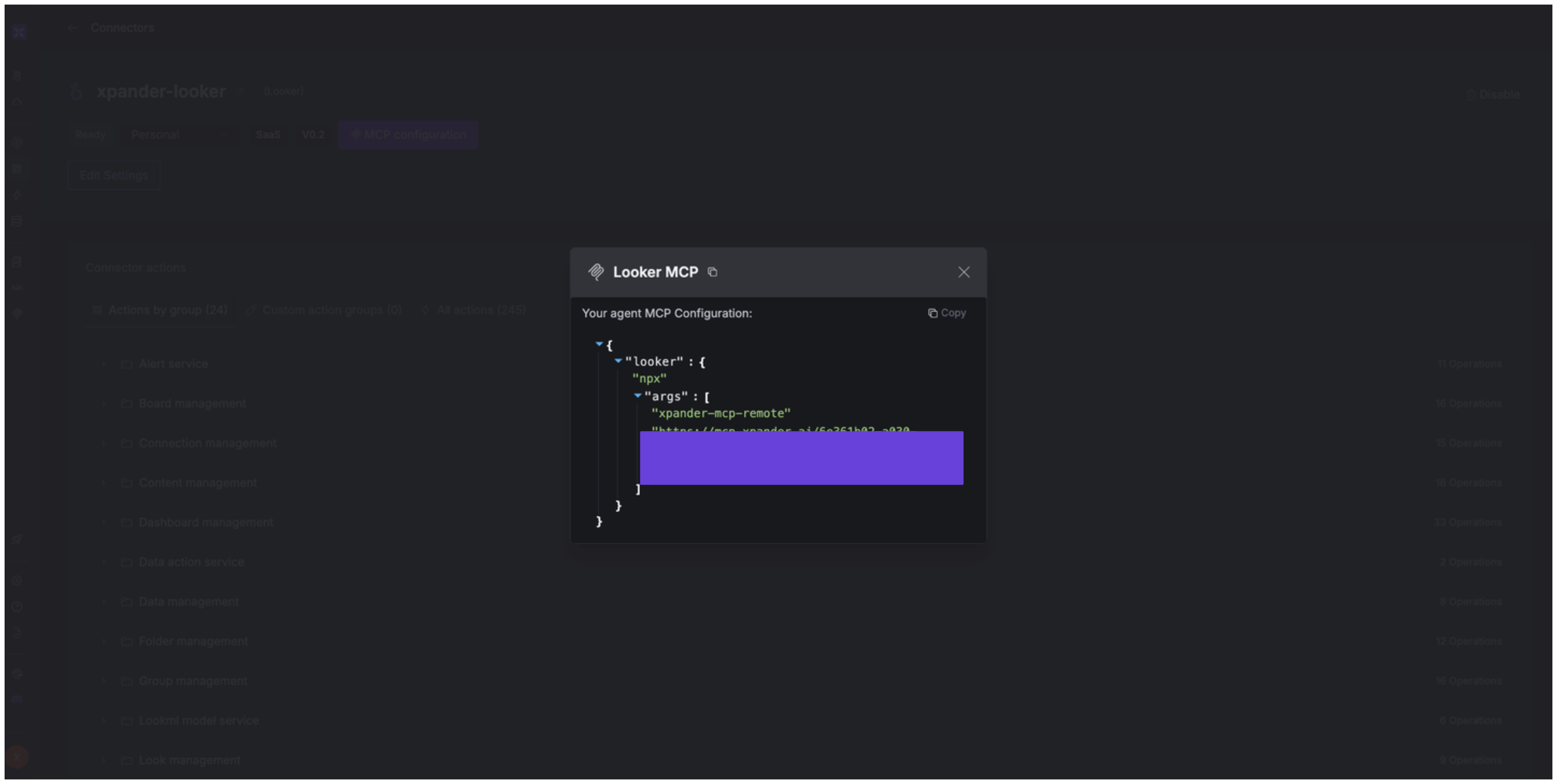Close the Looker MCP dialog
This screenshot has width=1557, height=784.
[x=964, y=272]
